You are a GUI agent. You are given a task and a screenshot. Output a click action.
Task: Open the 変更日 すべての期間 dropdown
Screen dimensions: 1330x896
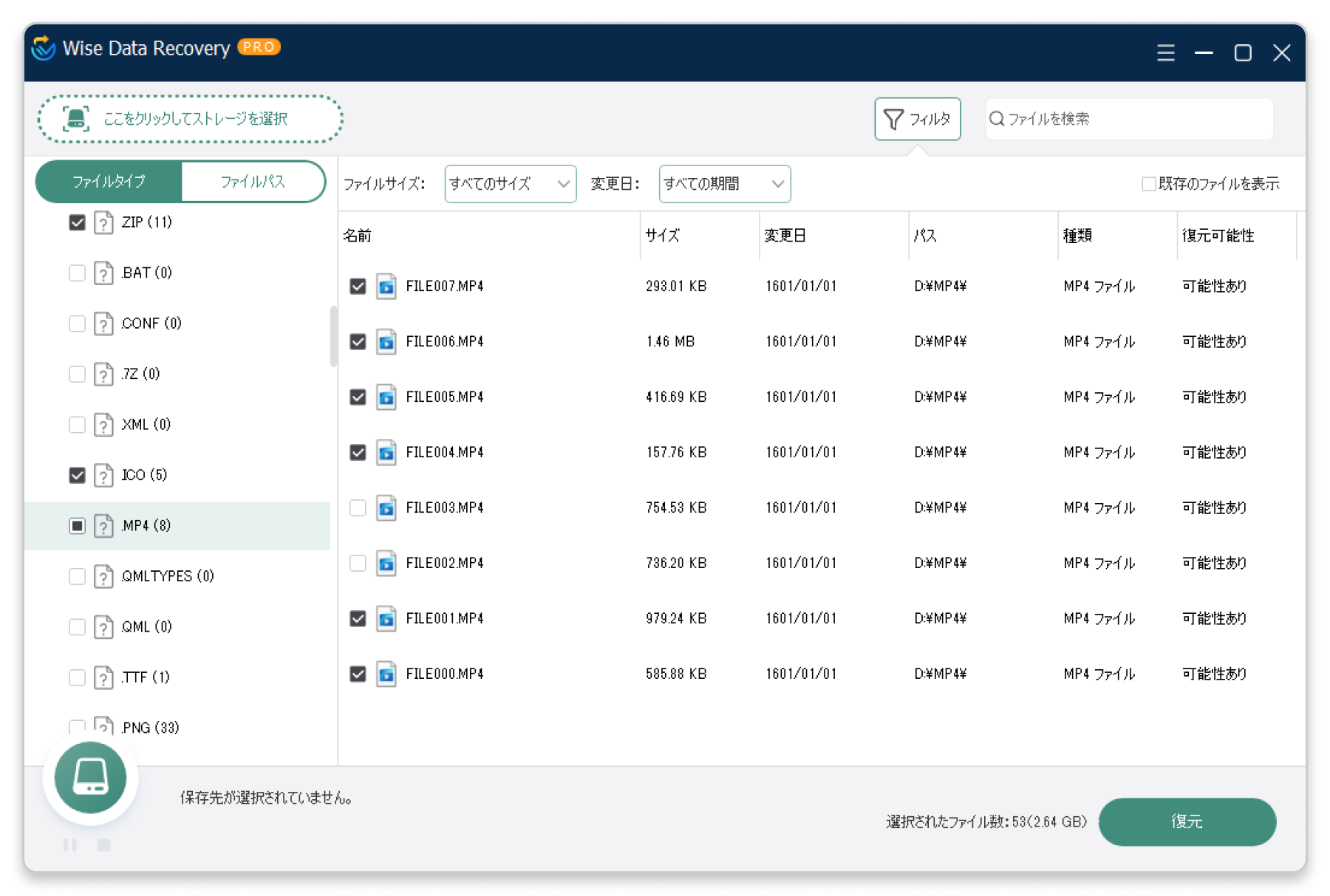pos(724,184)
